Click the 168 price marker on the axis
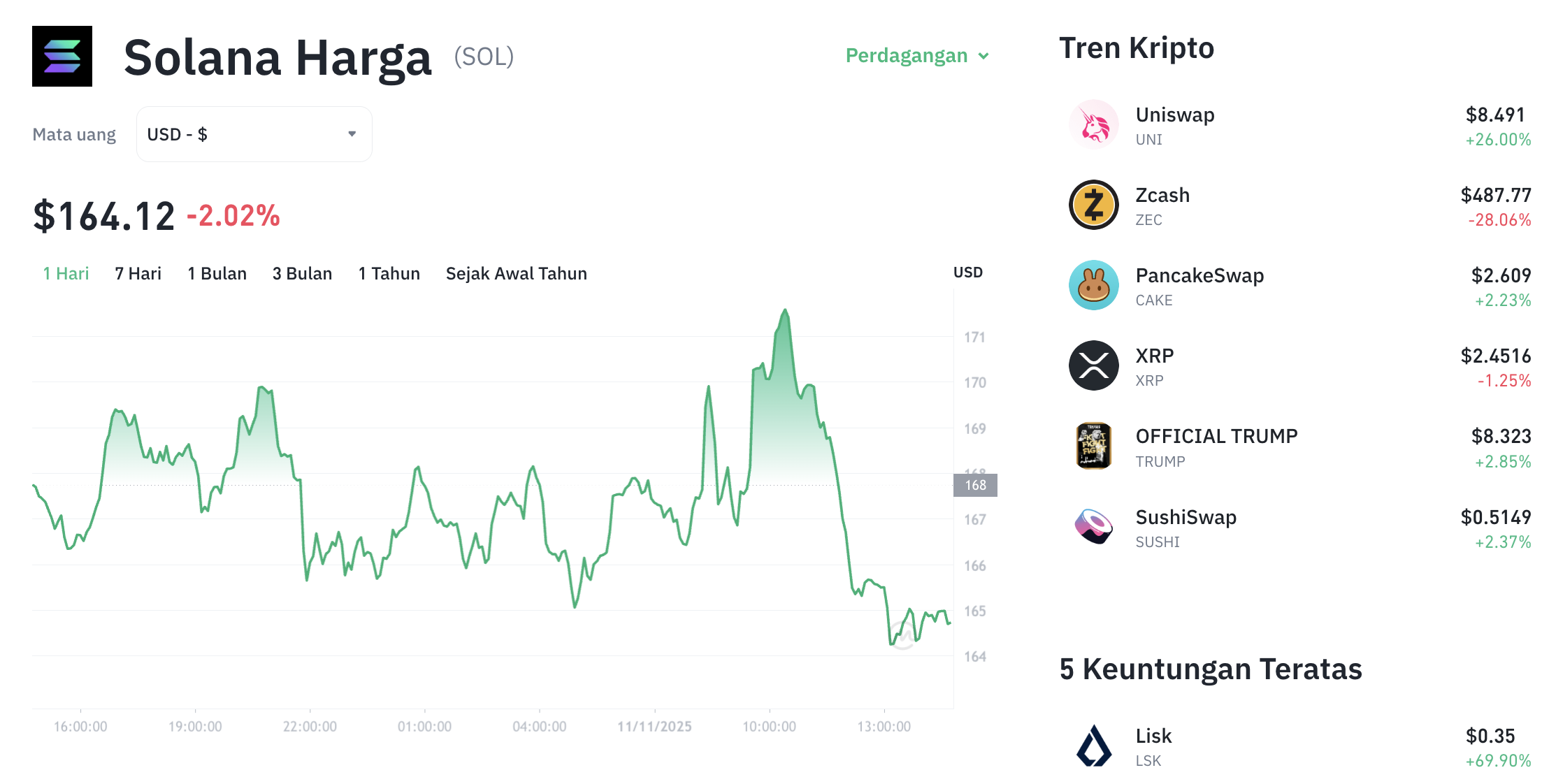 (976, 485)
